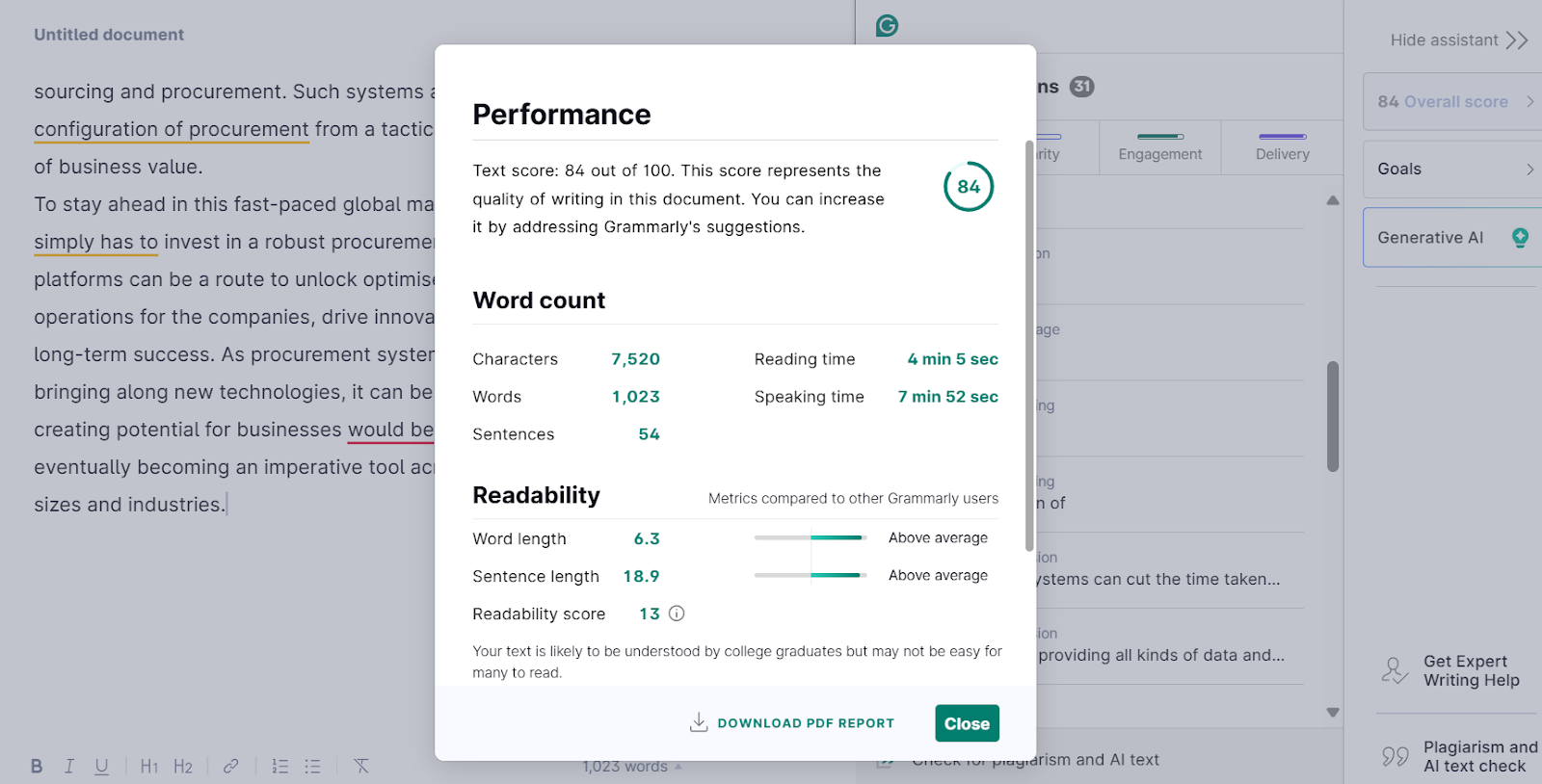
Task: Click the Sentences value 54
Action: (649, 434)
